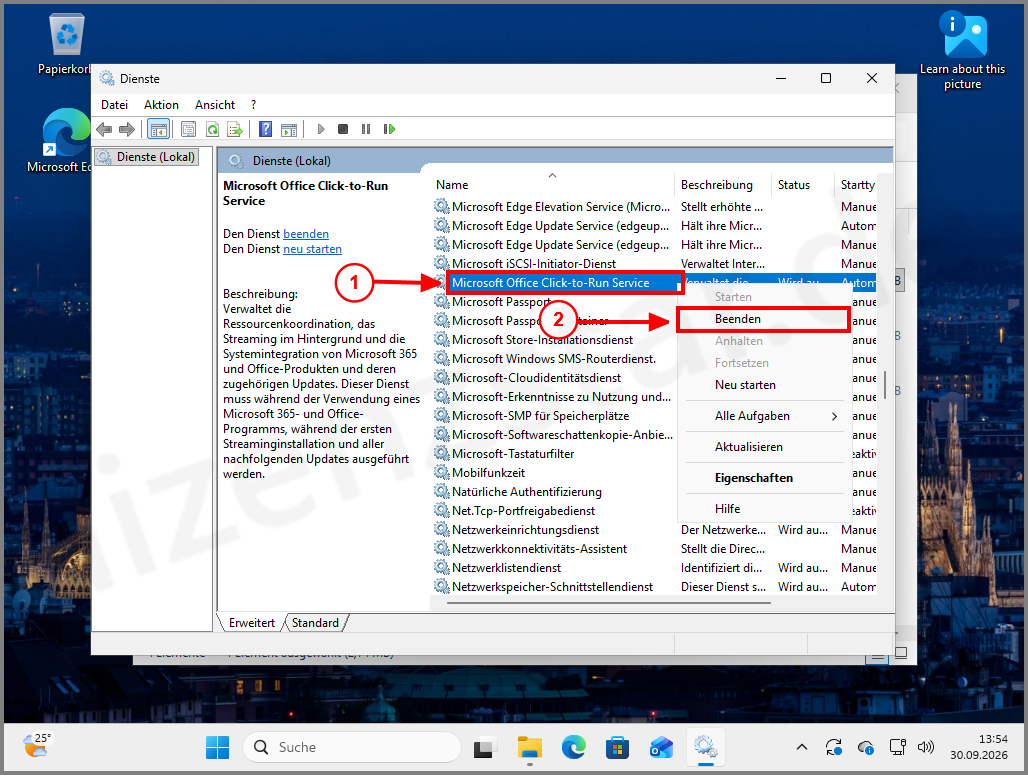
Task: Select Net.Tcp-Portfreigabedienst row
Action: tap(555, 511)
